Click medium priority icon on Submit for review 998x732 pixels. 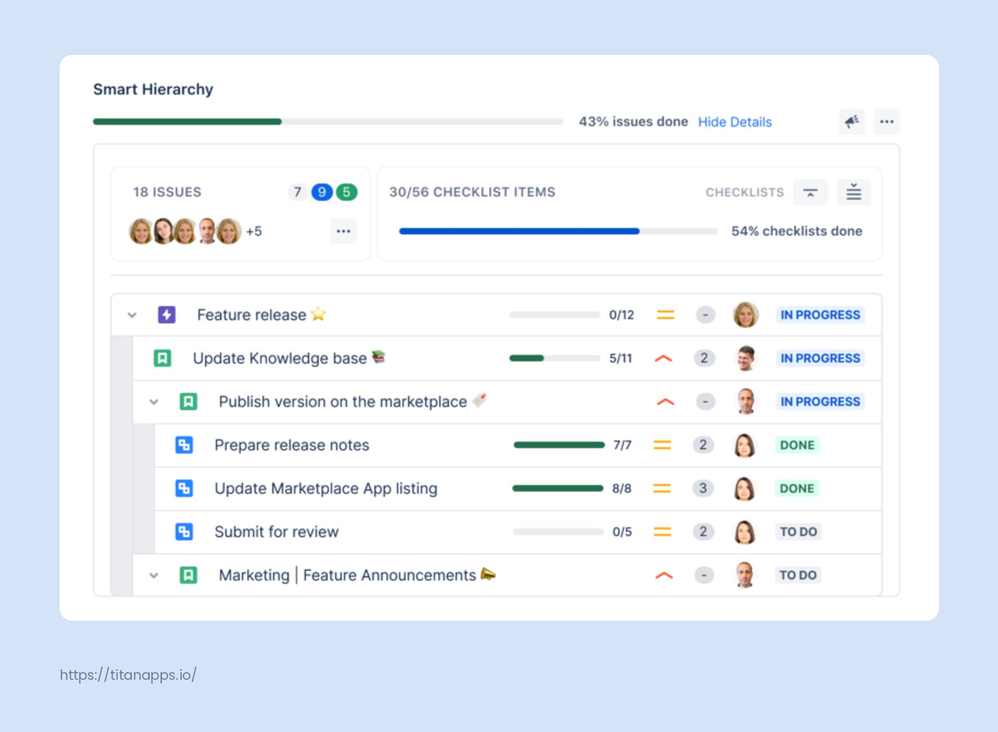[x=663, y=532]
